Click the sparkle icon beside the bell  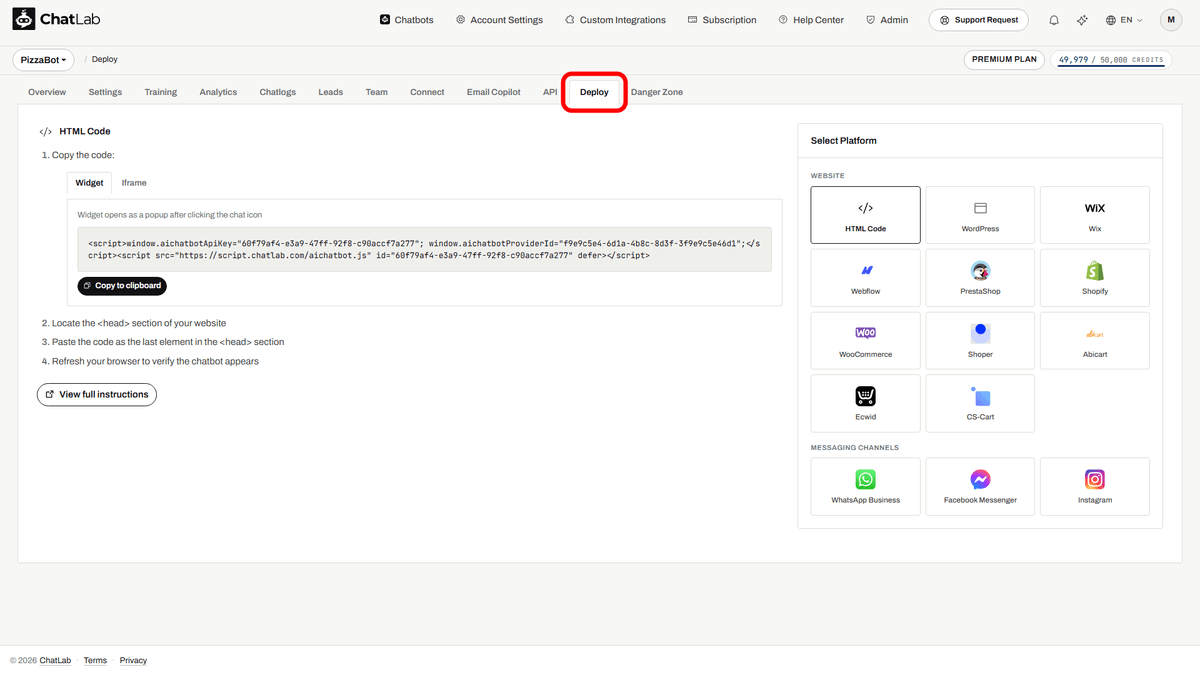click(x=1081, y=20)
